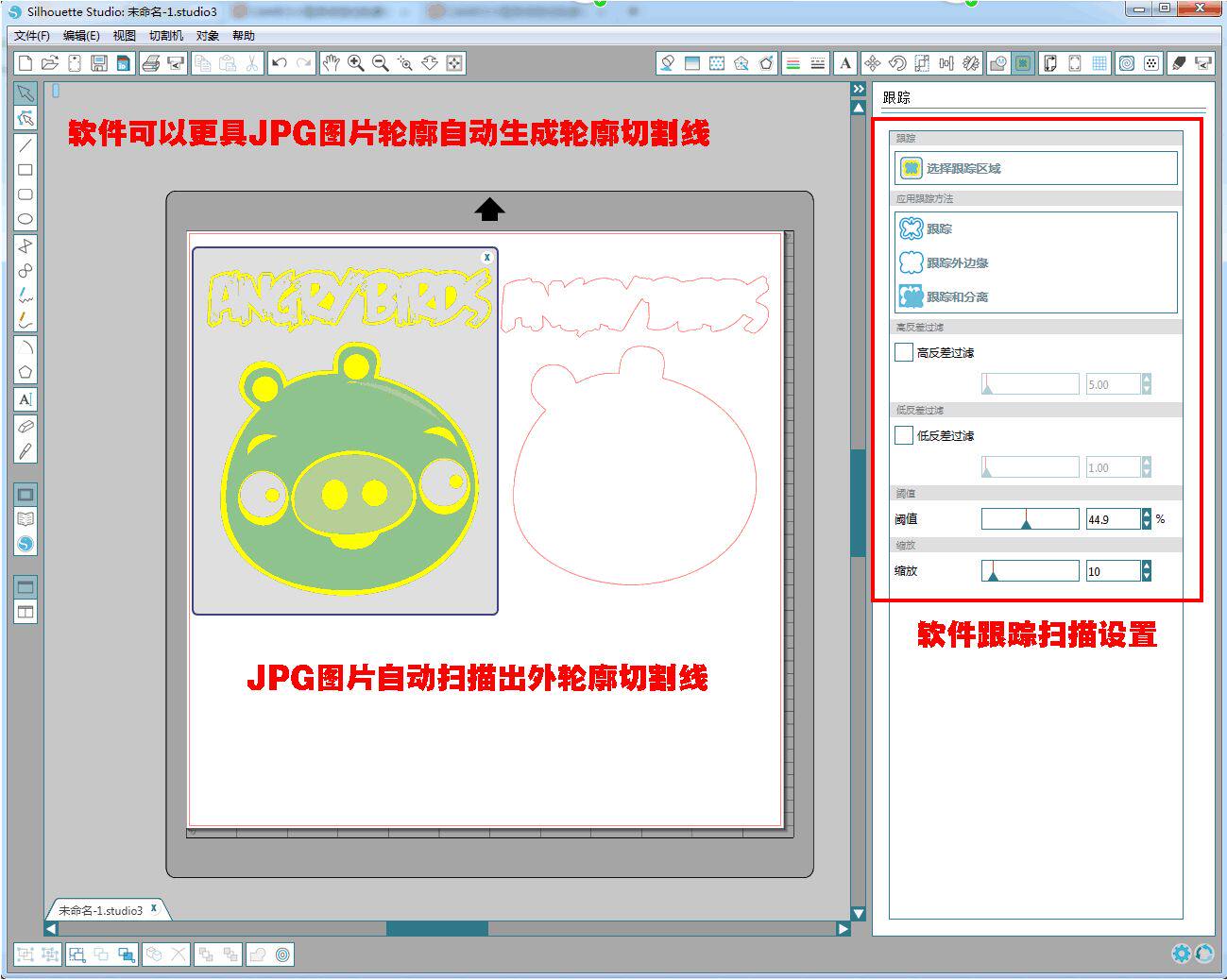Click the 阈值 value stepper arrows
Screen dimensions: 1227x980
(x=1147, y=519)
